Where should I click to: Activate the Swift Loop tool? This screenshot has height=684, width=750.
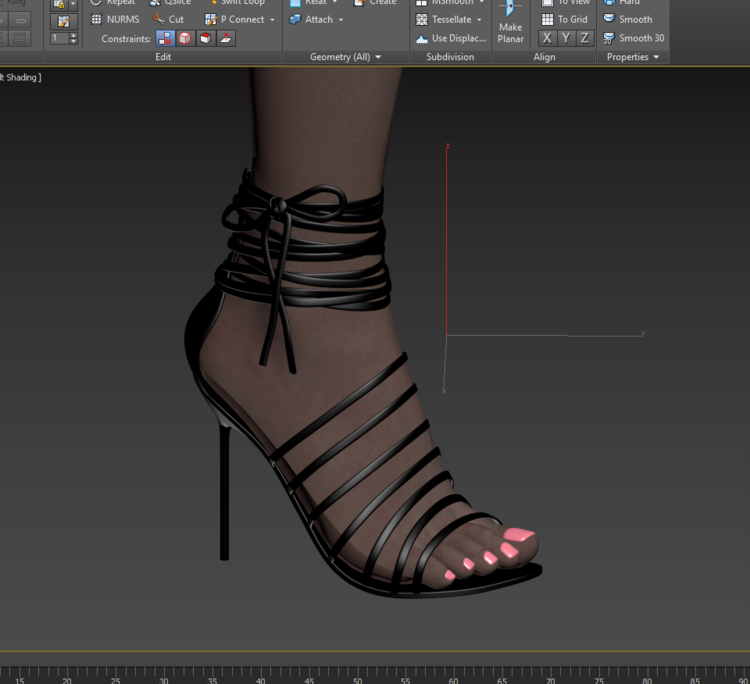click(237, 2)
